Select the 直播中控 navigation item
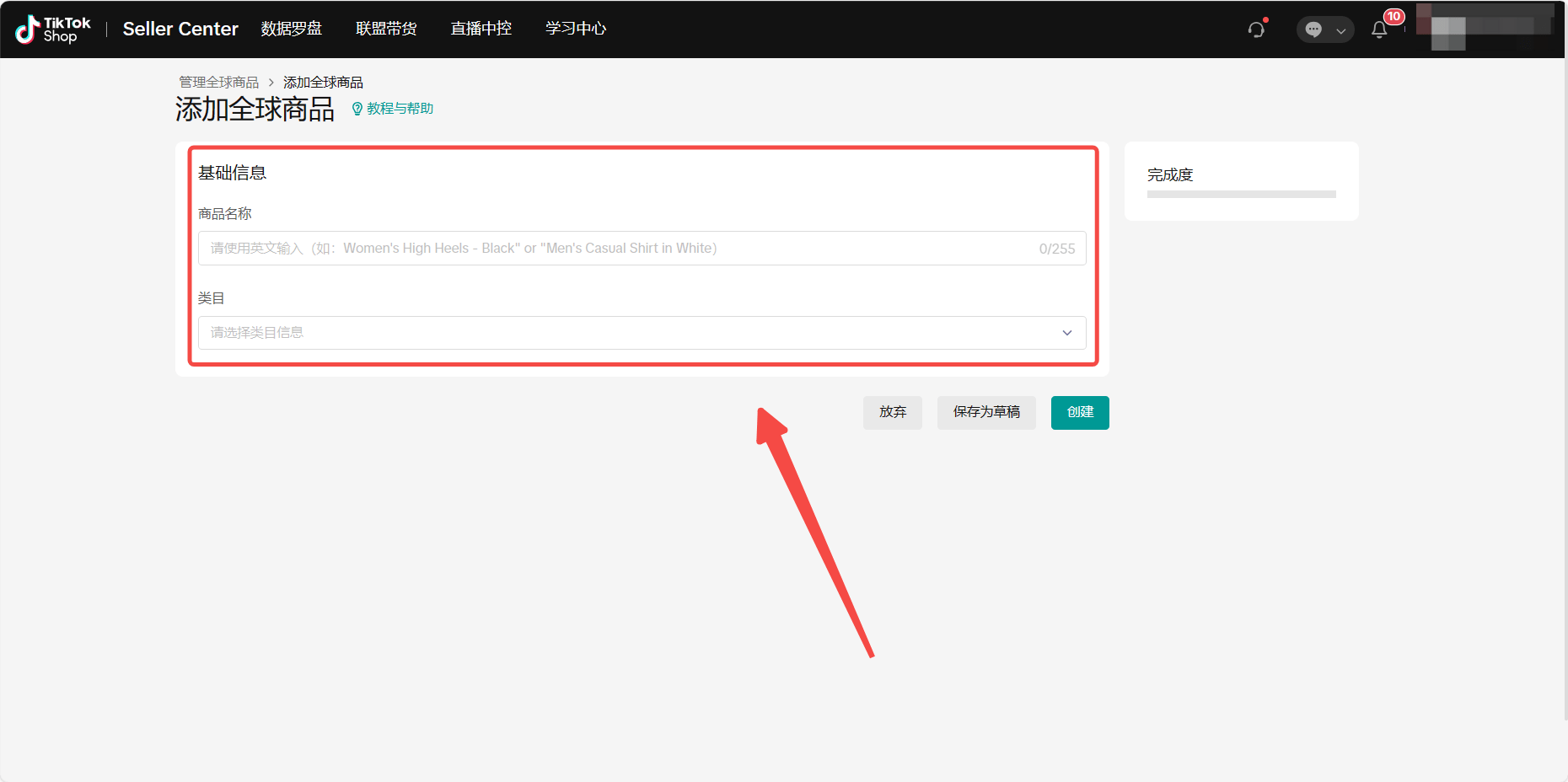This screenshot has height=782, width=1568. point(481,28)
